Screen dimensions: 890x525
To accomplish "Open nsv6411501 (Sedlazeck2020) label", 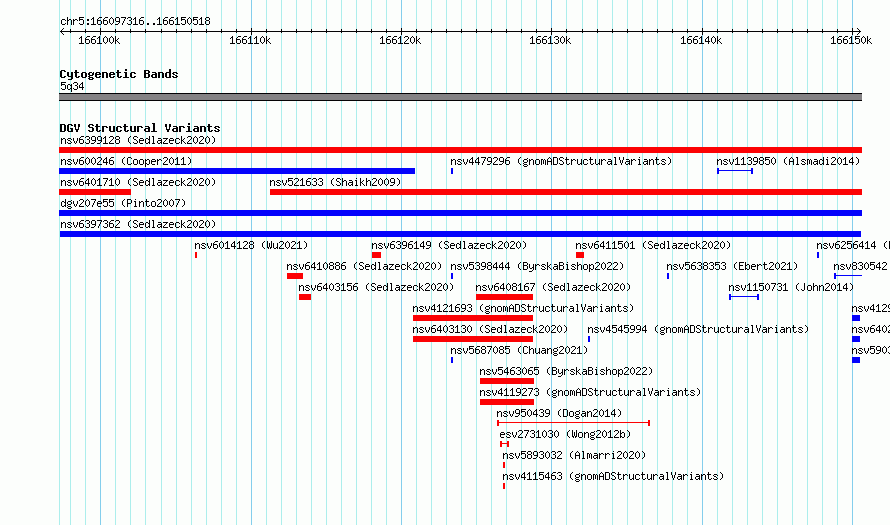I will pyautogui.click(x=653, y=245).
